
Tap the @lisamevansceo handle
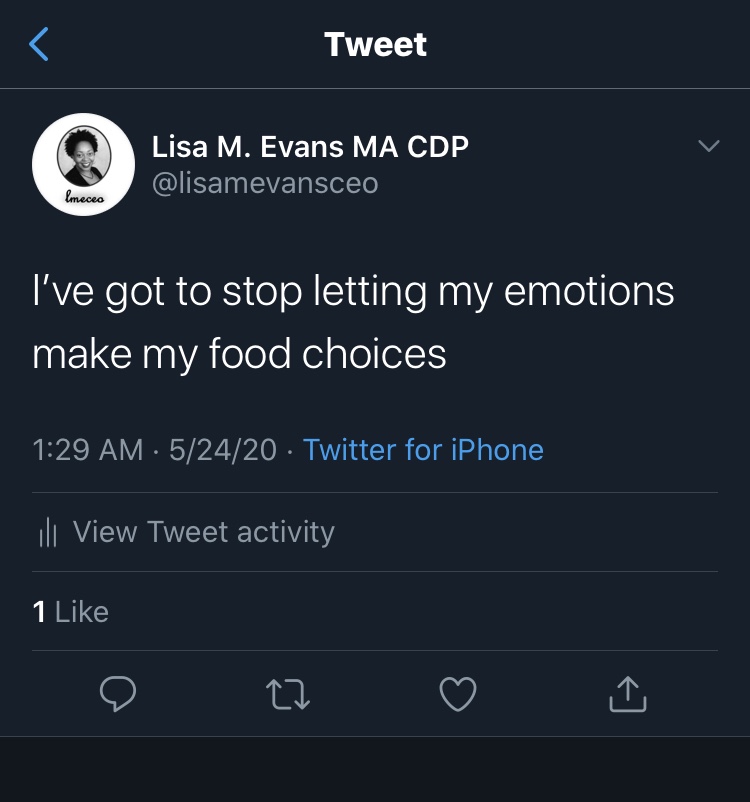265,184
